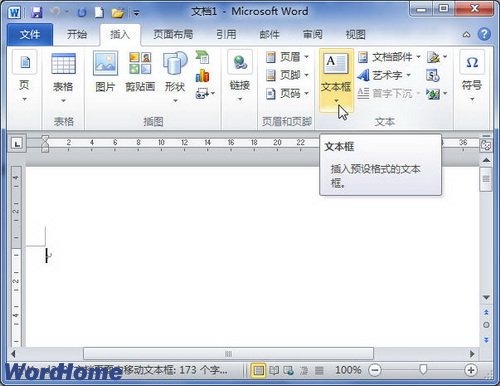Open the 页 pages dropdown
Screen dimensions: 500x386
tap(24, 76)
